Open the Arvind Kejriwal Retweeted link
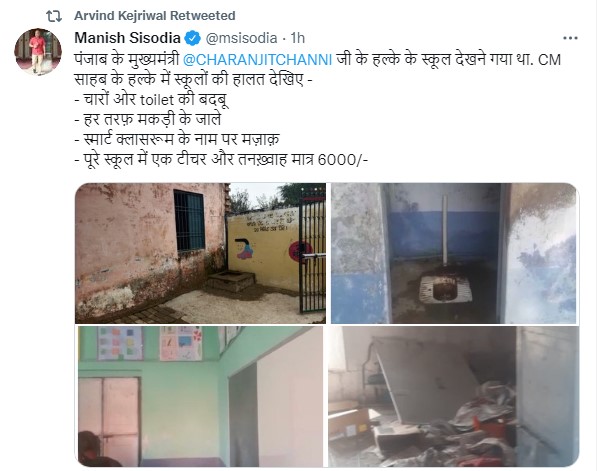Image resolution: width=598 pixels, height=471 pixels. point(154,16)
